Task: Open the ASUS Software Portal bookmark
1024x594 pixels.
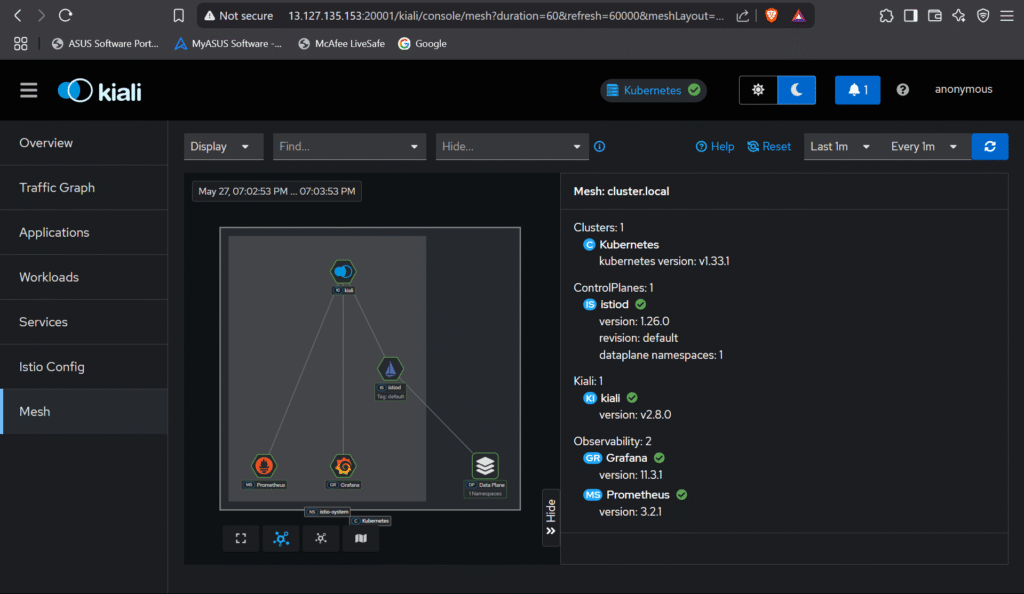Action: (x=105, y=44)
